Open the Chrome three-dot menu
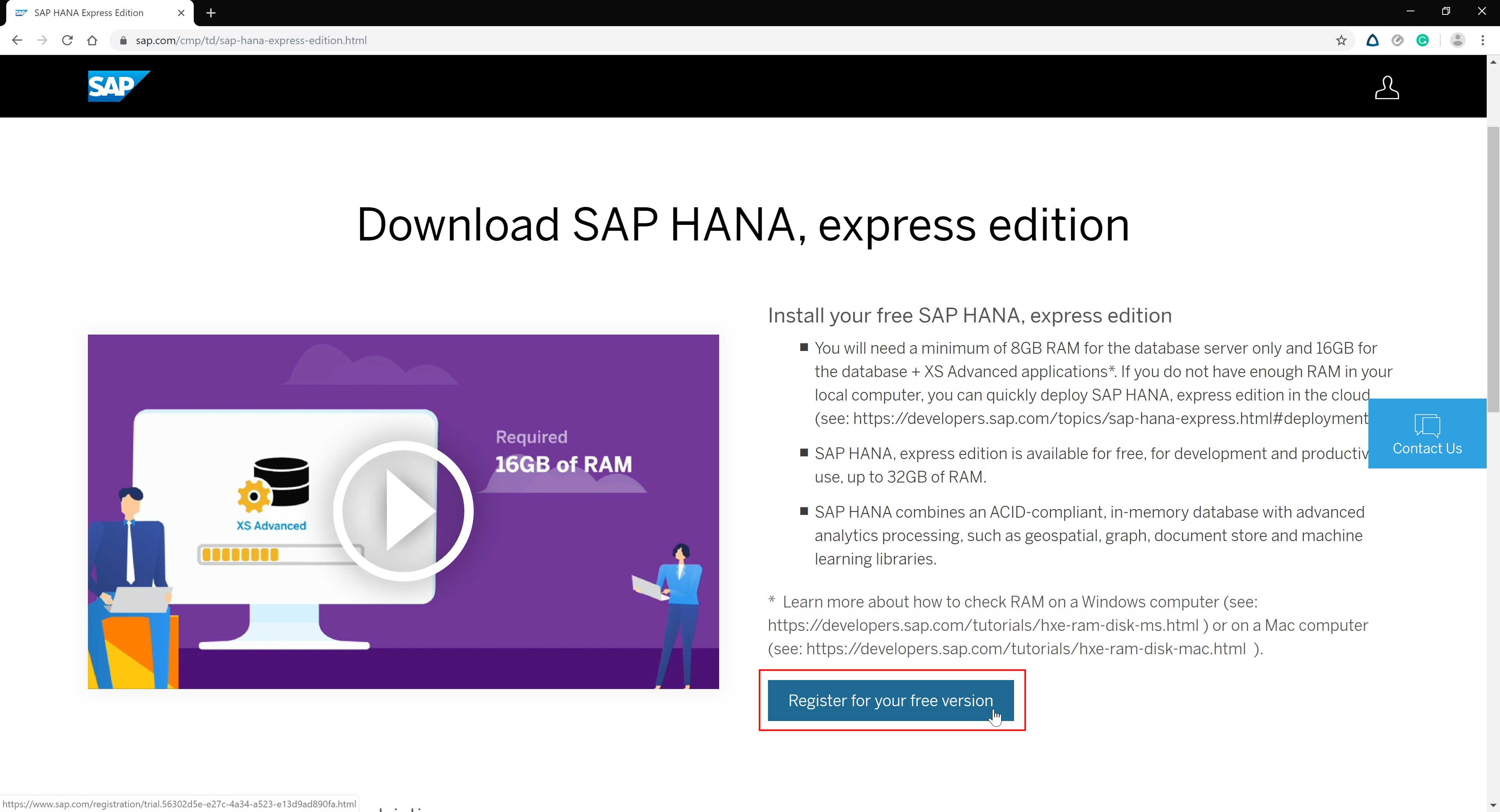The width and height of the screenshot is (1500, 812). click(x=1482, y=40)
